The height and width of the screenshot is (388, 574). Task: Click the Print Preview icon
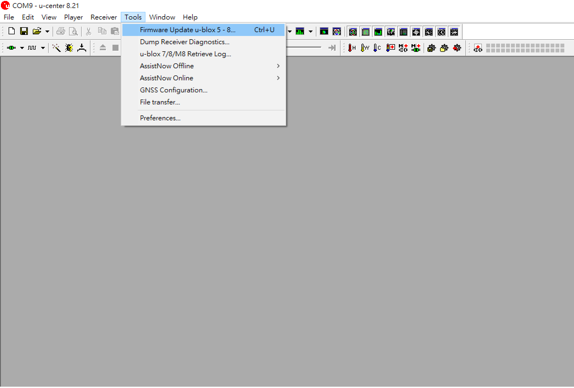[73, 31]
